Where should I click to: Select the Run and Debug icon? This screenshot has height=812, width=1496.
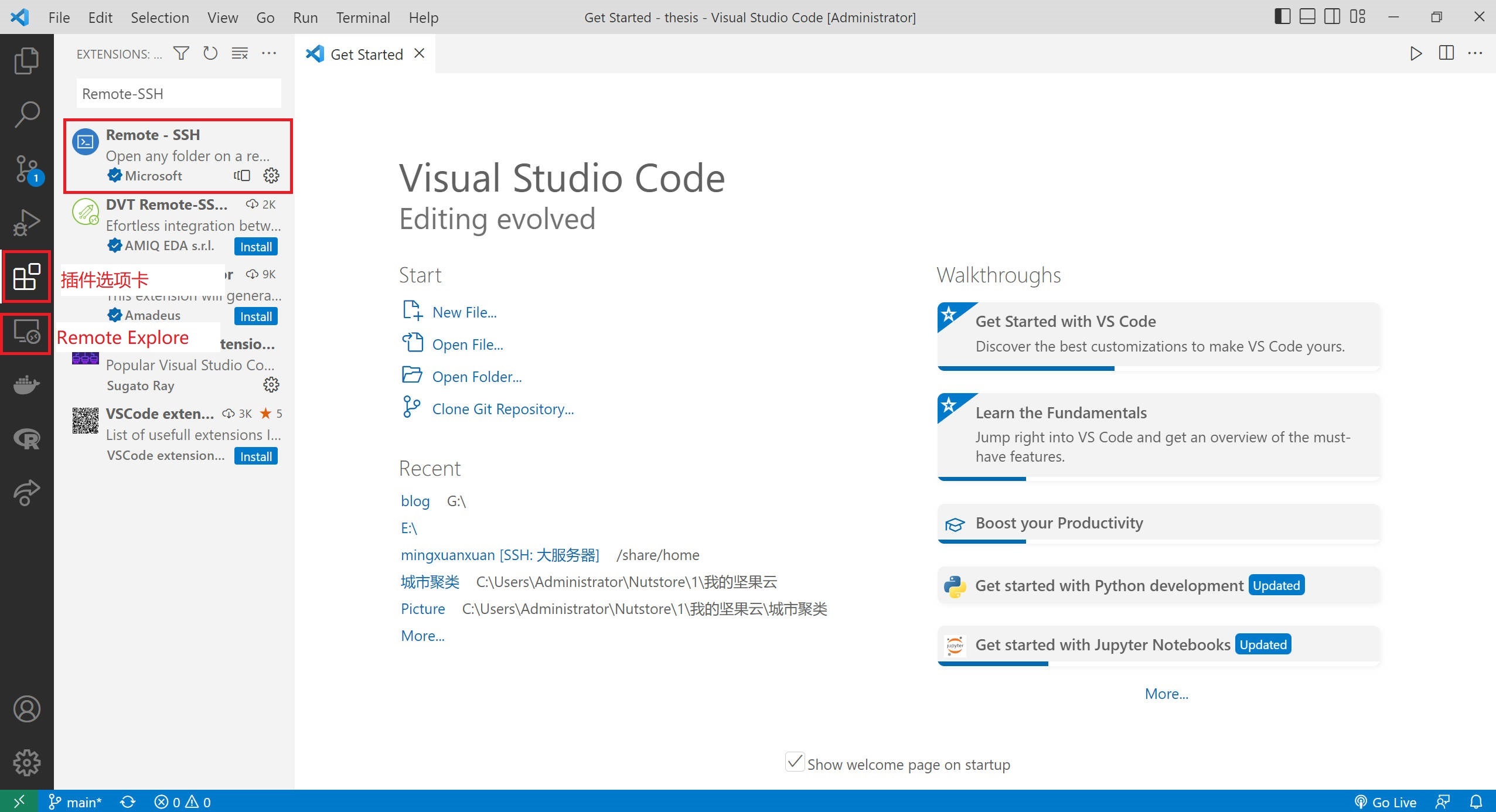(26, 223)
